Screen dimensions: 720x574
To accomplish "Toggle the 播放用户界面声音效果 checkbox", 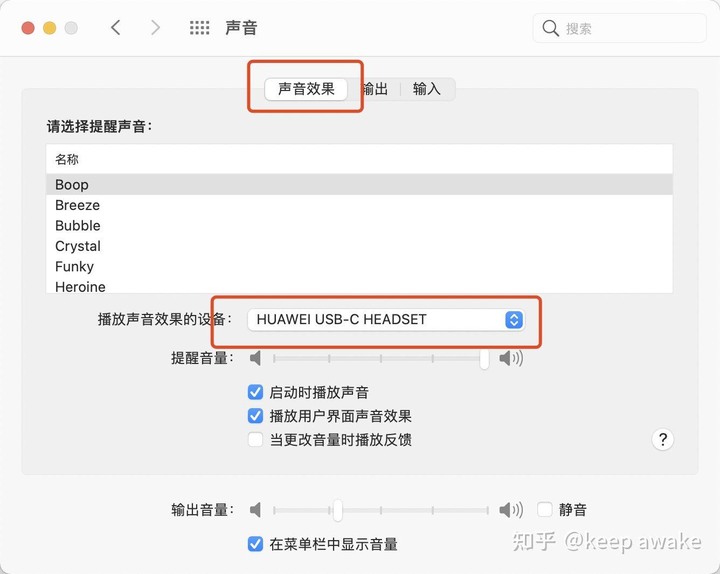I will click(x=255, y=416).
